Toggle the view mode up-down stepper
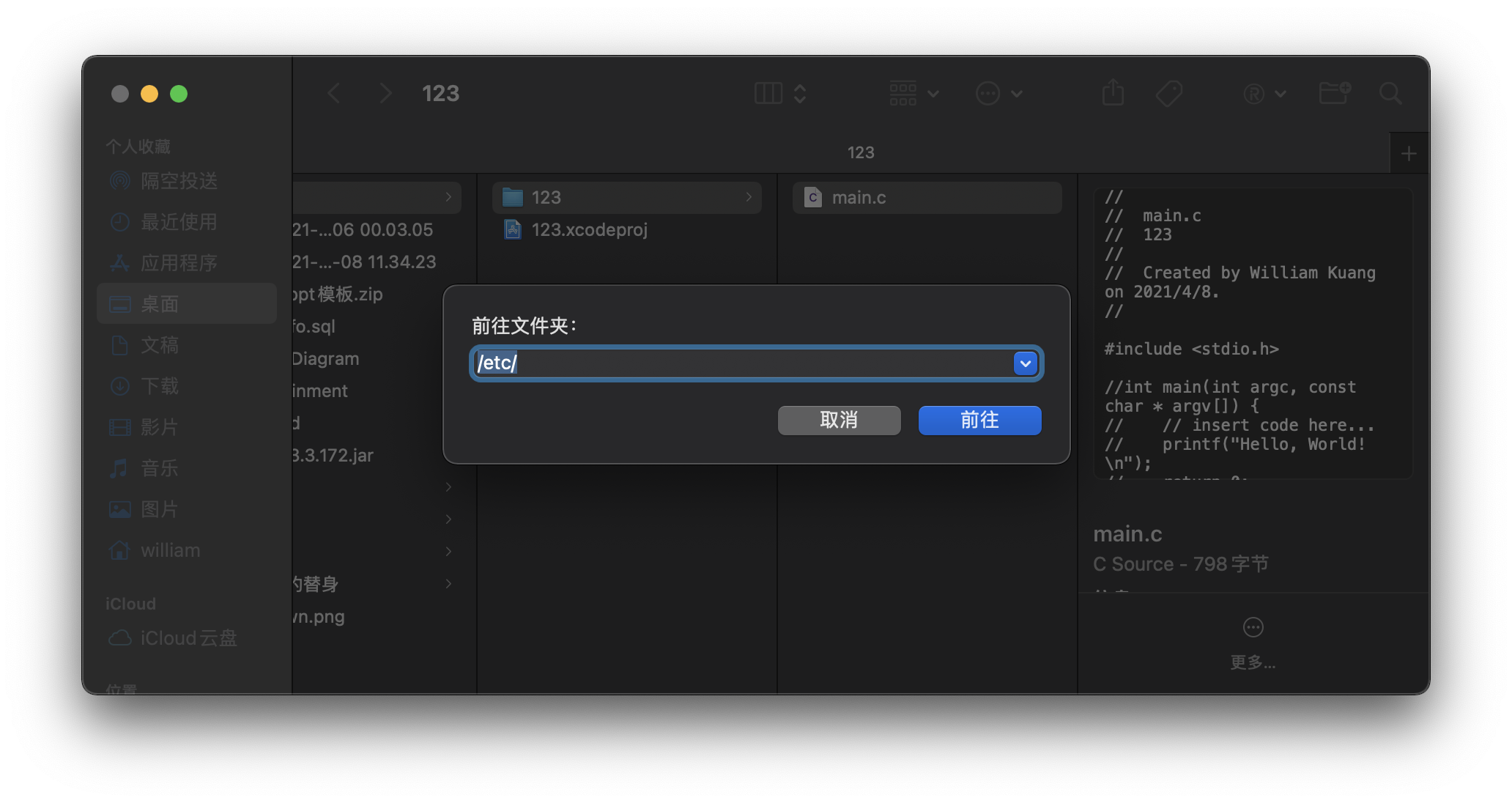Image resolution: width=1512 pixels, height=803 pixels. click(800, 94)
